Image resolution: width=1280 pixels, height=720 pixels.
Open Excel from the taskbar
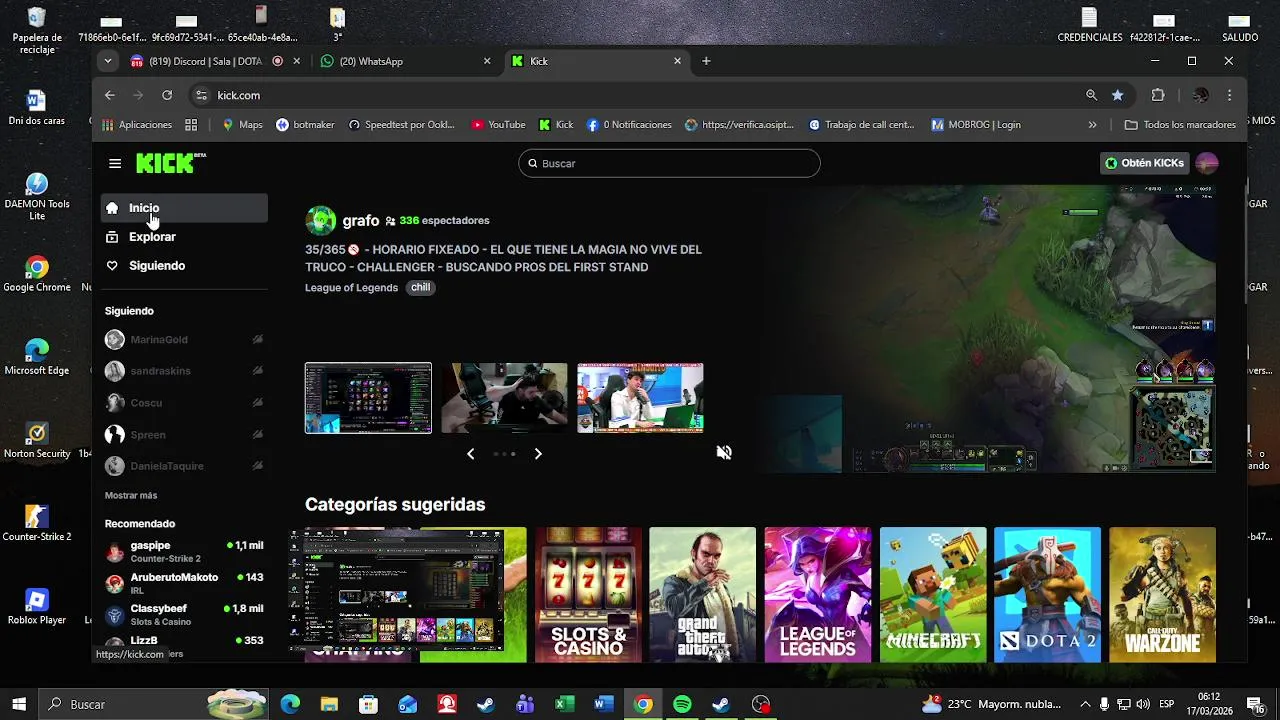[564, 704]
